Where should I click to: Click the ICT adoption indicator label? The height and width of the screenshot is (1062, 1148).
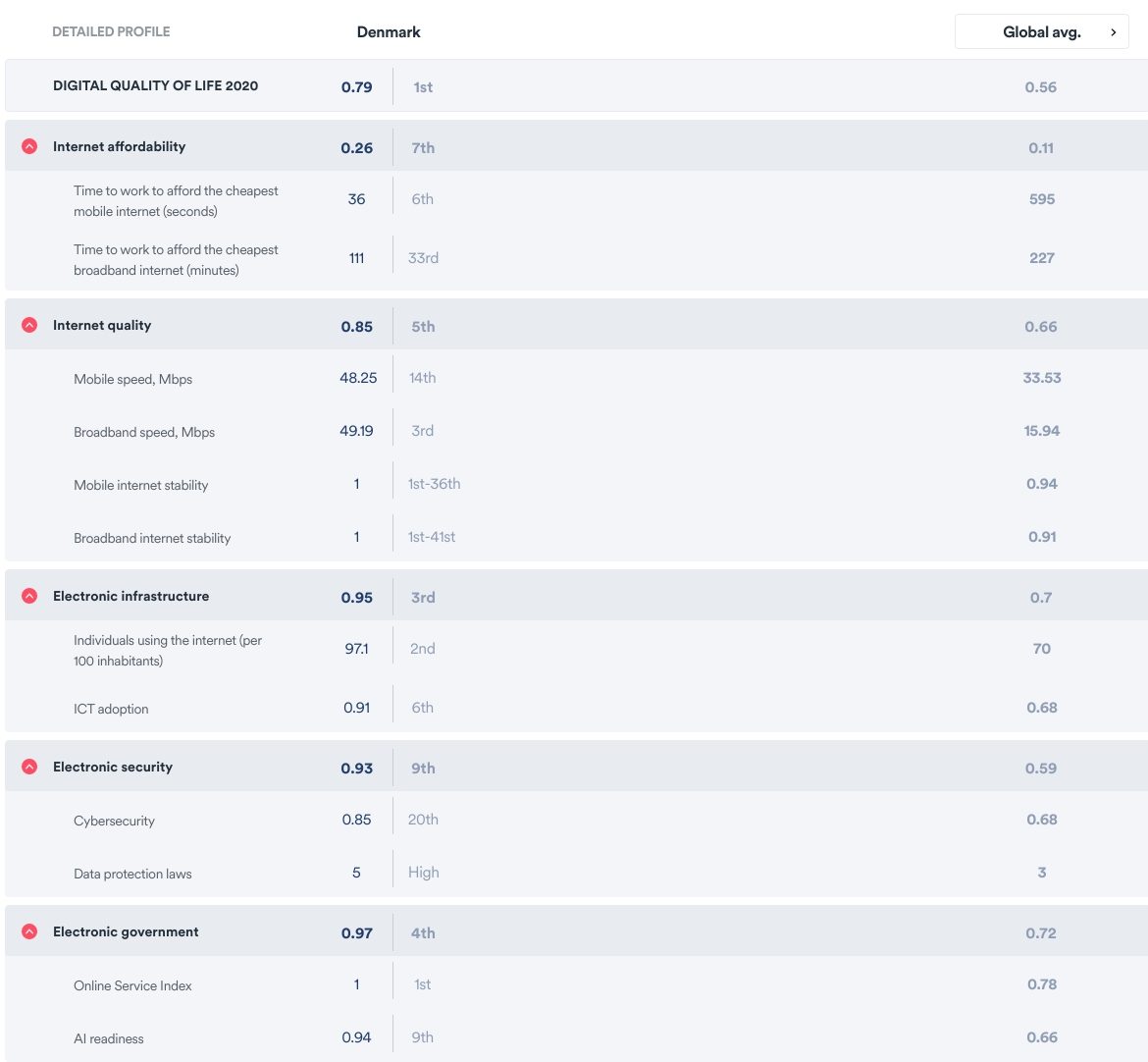pos(111,709)
